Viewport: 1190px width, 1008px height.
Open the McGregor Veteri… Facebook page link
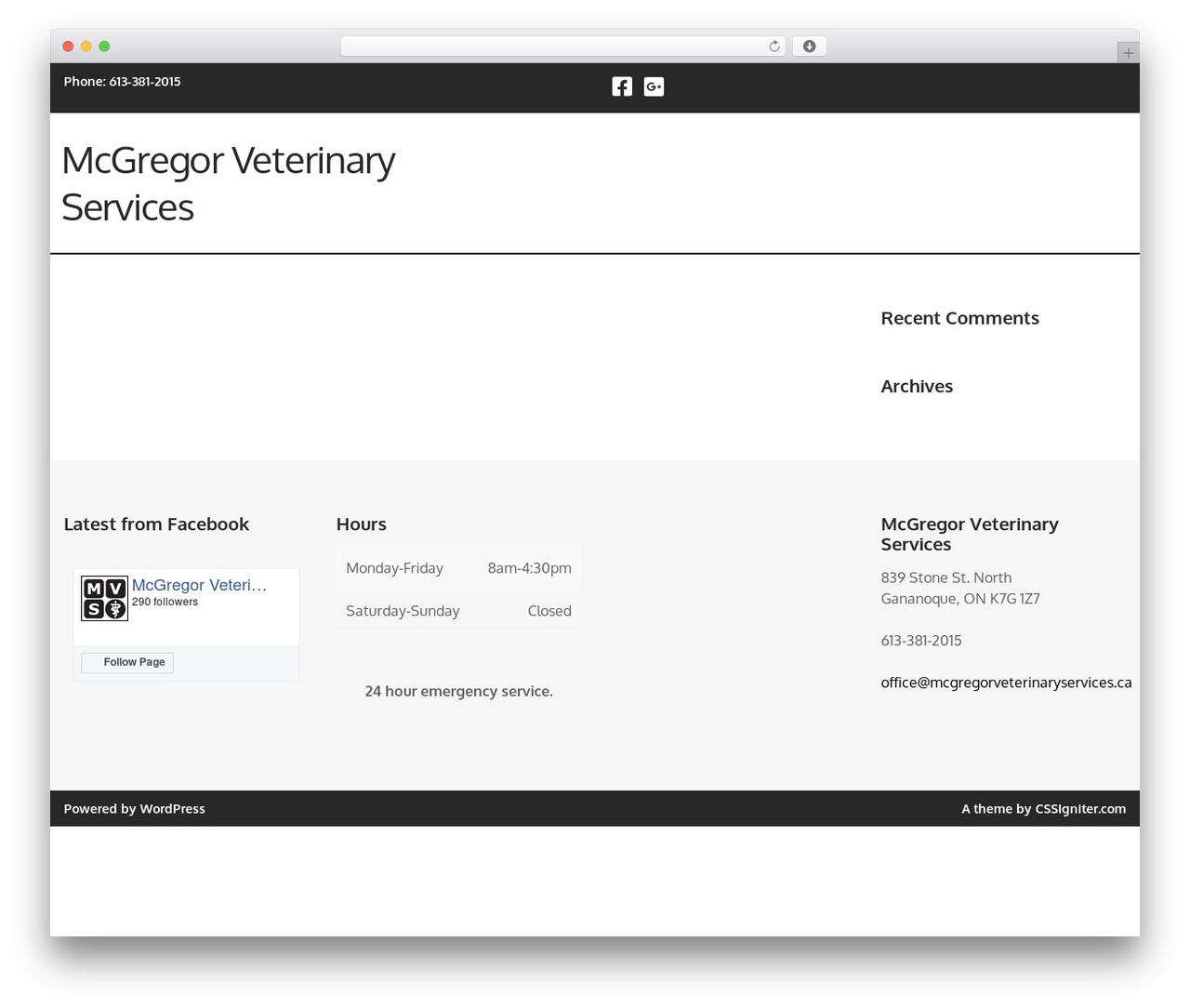(199, 585)
